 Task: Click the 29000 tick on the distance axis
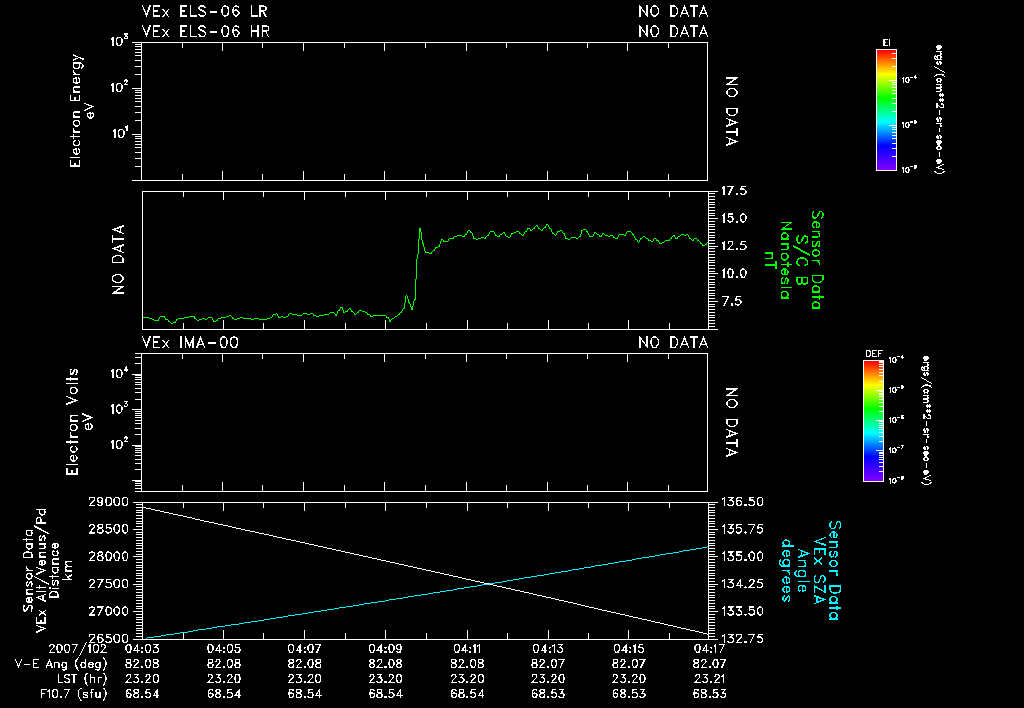[108, 502]
